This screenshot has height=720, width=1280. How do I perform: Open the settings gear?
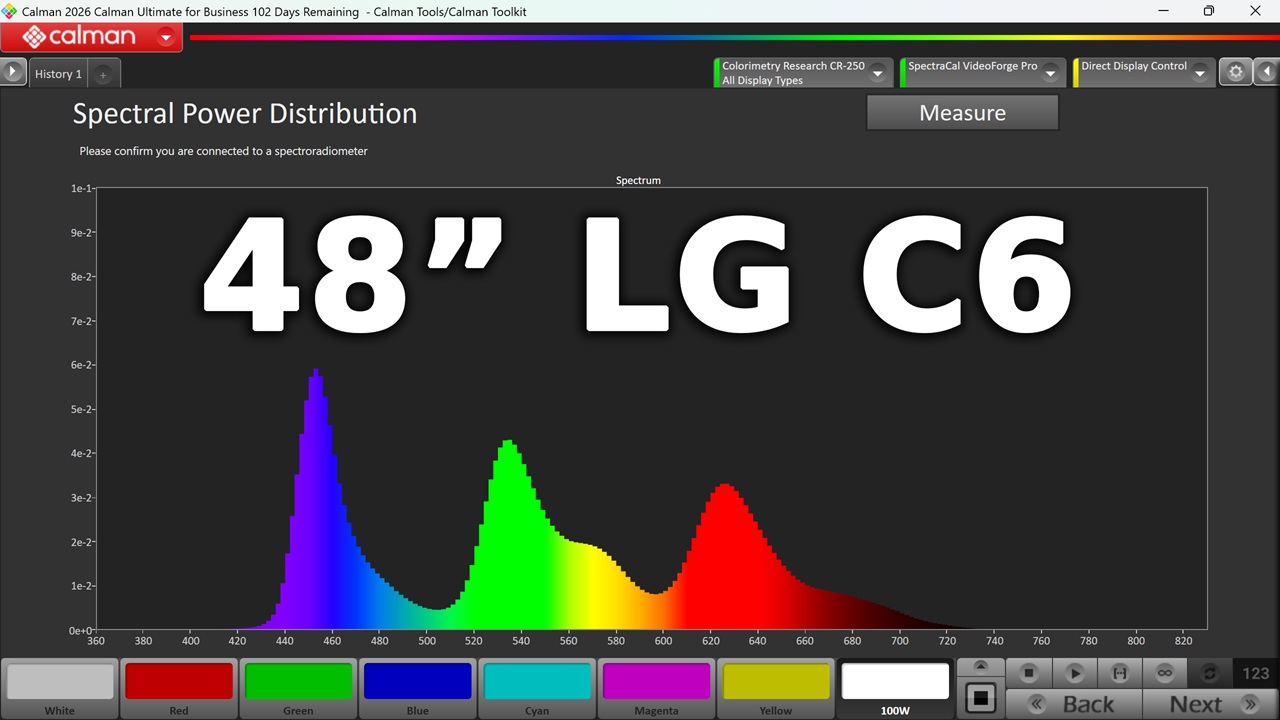(x=1236, y=72)
